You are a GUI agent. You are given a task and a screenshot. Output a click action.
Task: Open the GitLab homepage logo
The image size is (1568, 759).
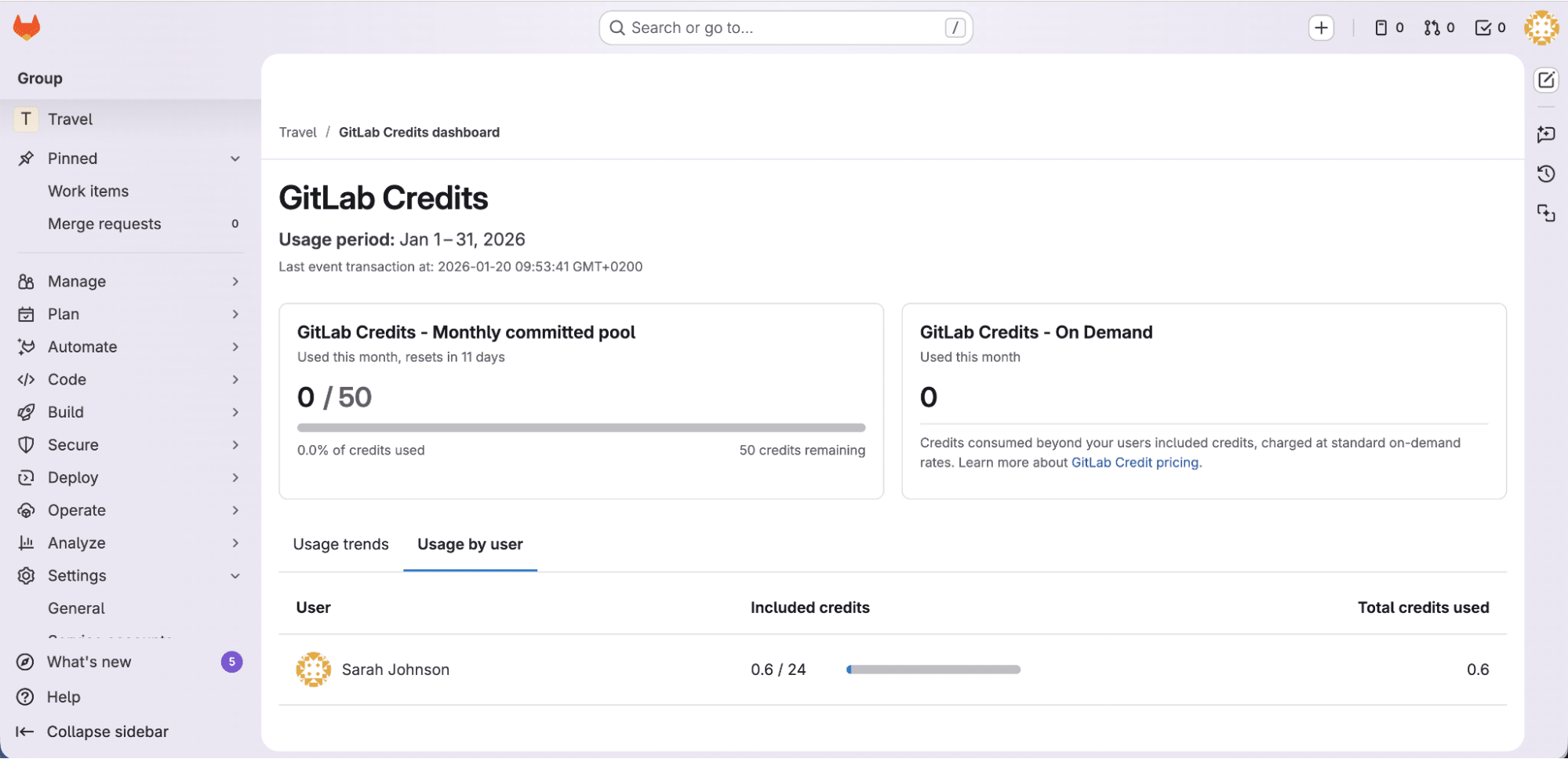pos(27,26)
